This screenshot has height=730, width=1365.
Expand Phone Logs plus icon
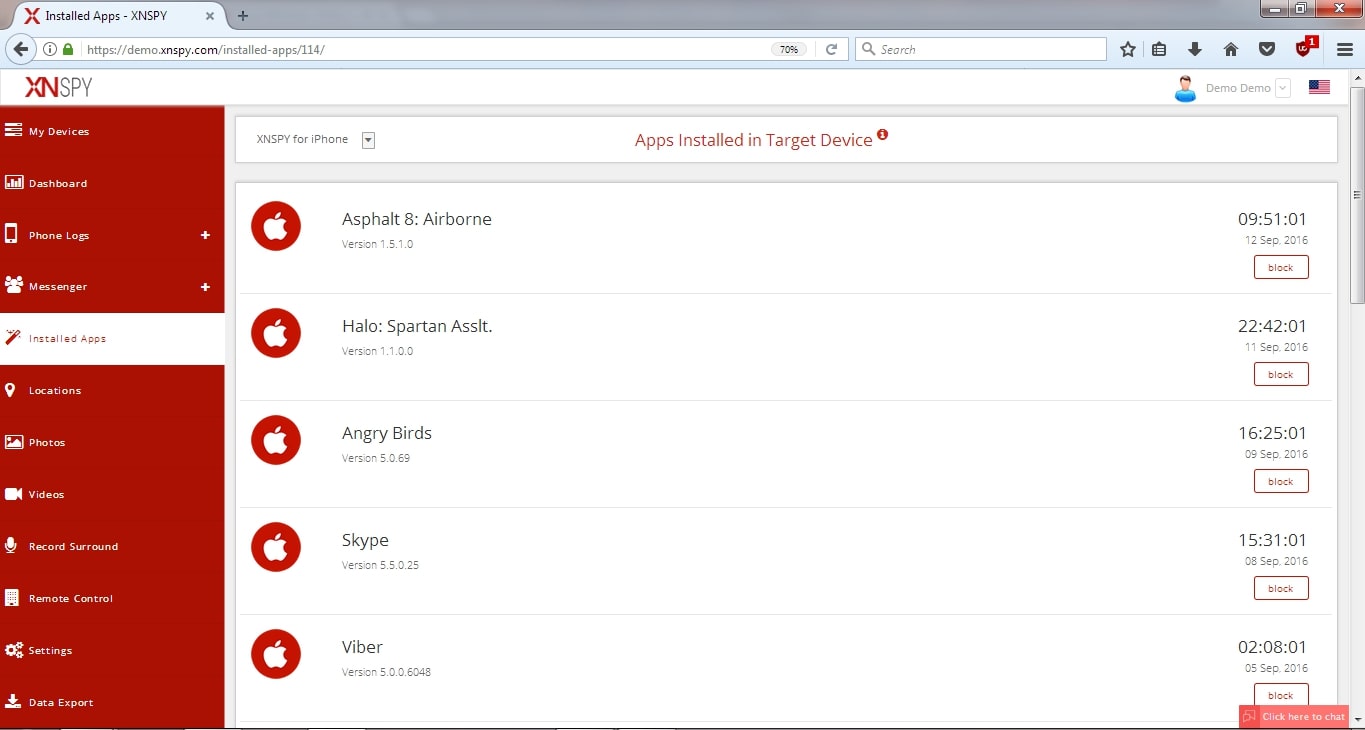(x=205, y=235)
